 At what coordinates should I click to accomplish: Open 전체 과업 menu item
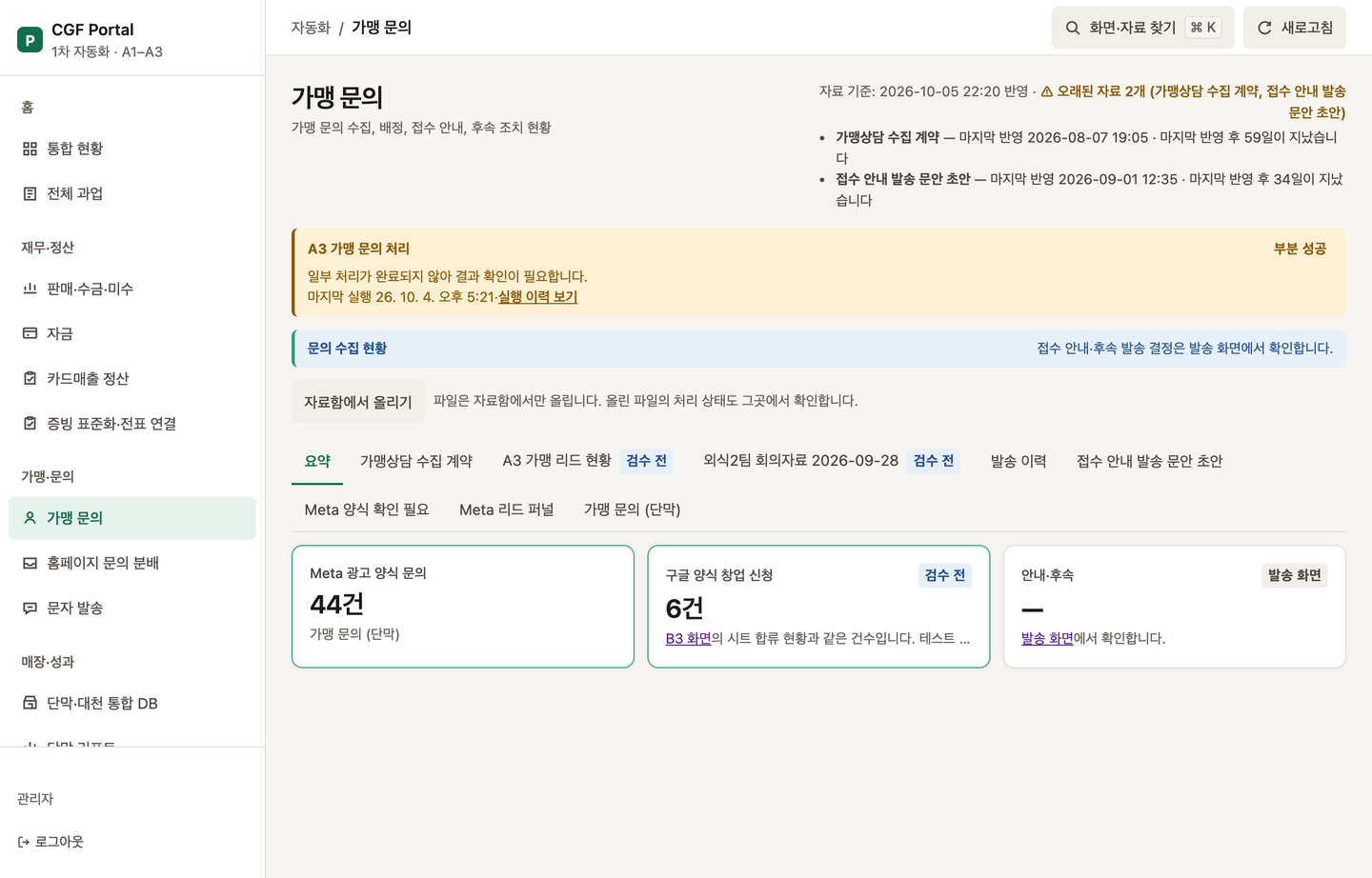click(x=132, y=193)
